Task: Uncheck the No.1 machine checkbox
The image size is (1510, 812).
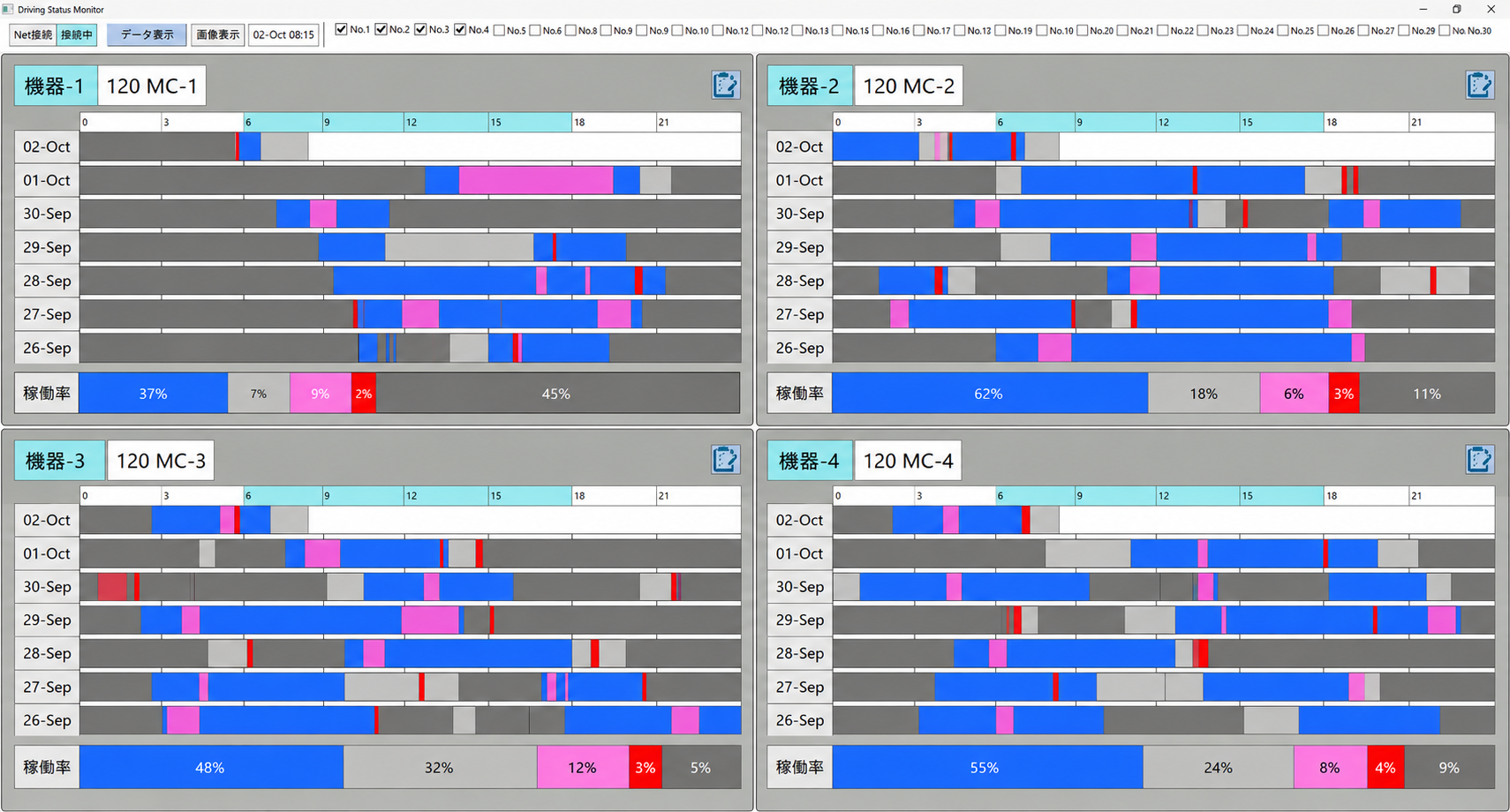Action: click(x=342, y=30)
